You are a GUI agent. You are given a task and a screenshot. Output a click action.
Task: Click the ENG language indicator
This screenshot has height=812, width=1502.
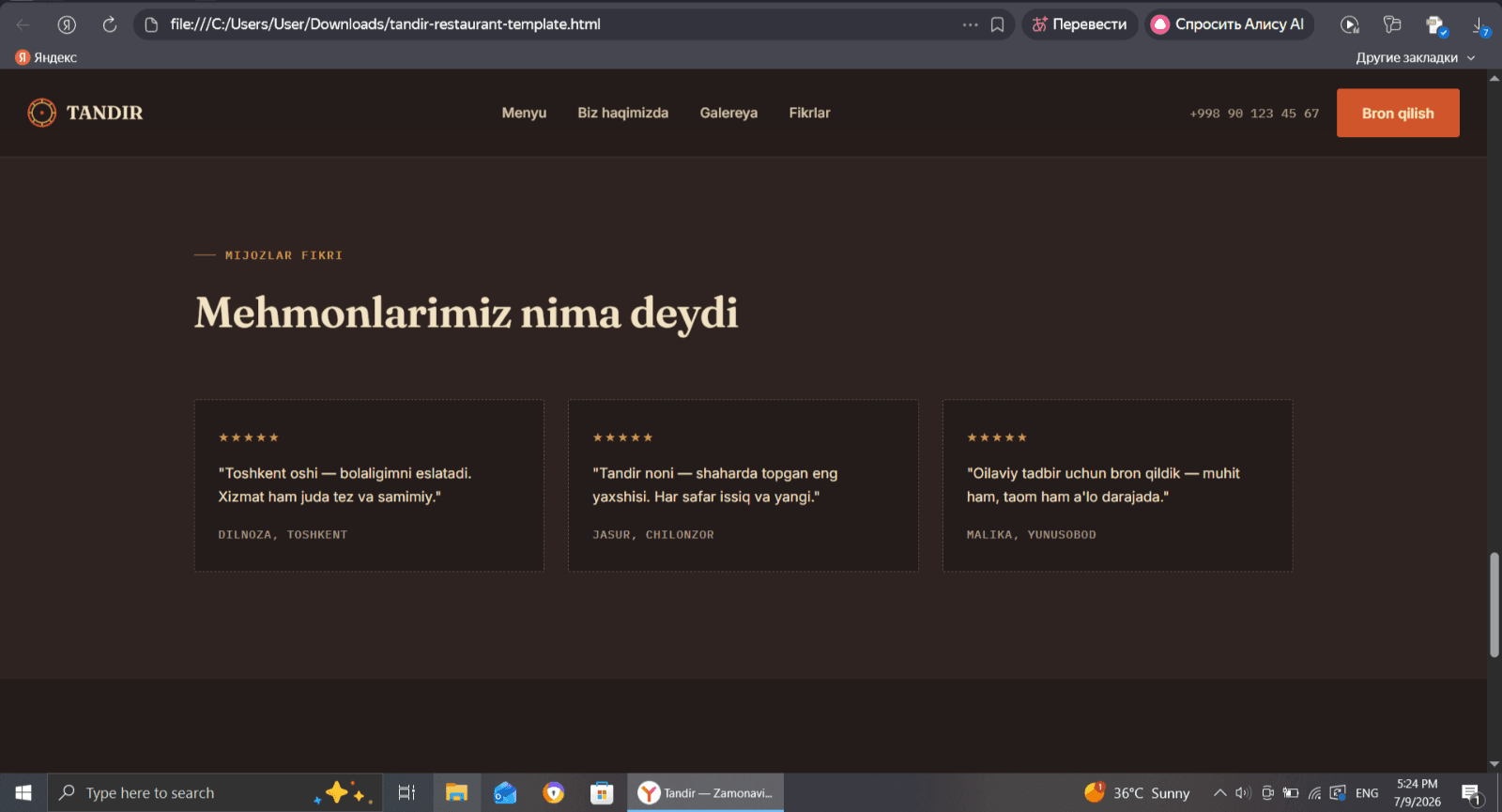point(1367,793)
